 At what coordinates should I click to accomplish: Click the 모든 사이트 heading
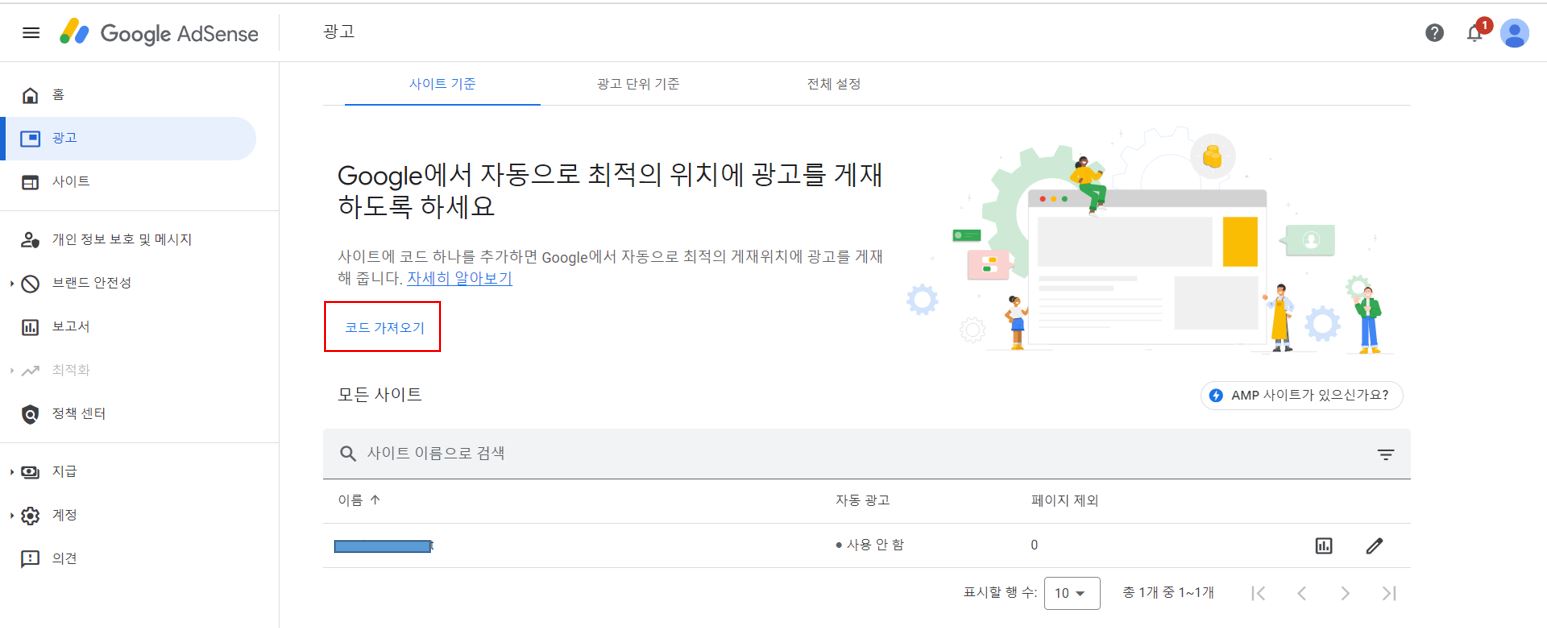(380, 395)
